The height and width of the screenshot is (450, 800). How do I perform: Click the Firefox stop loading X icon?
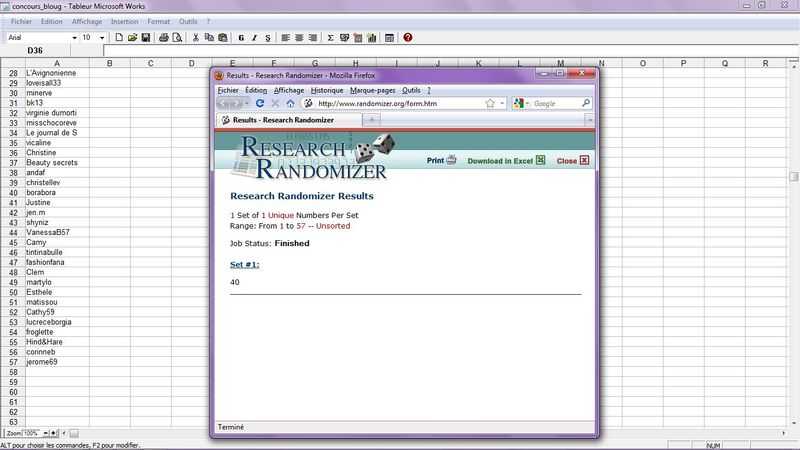(275, 103)
